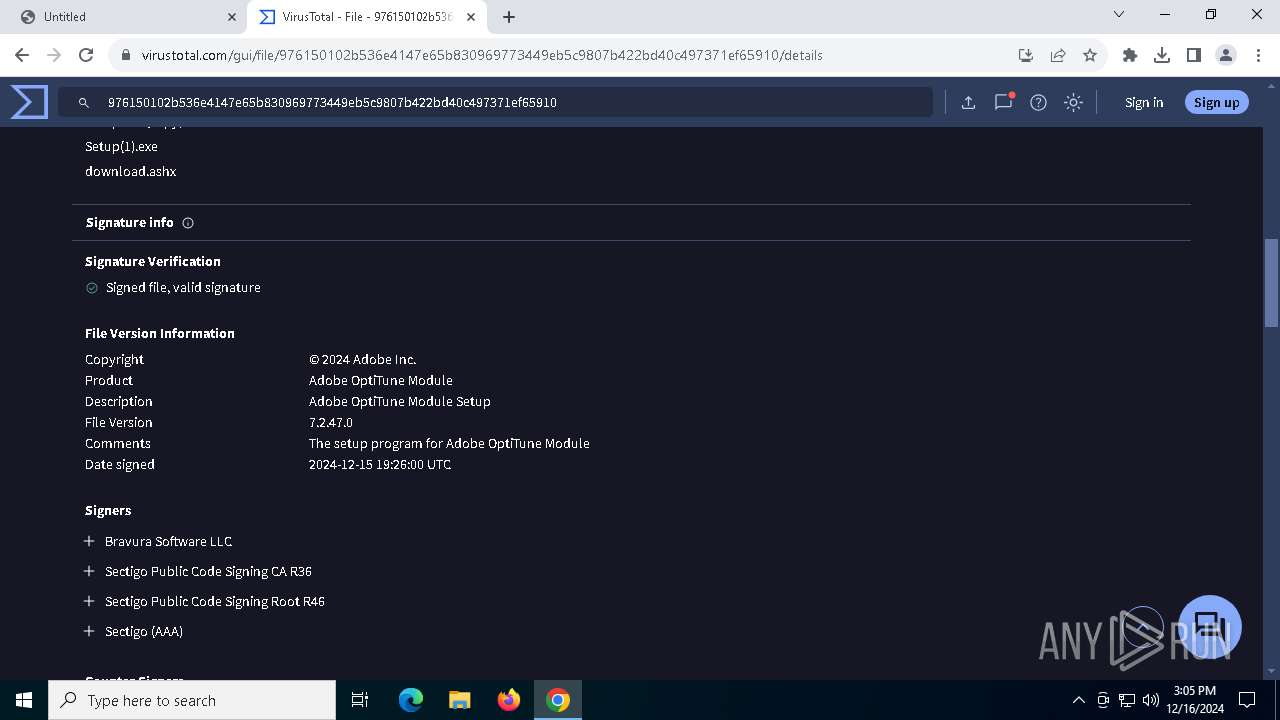Click the browser Forward arrow
This screenshot has width=1280, height=720.
(x=54, y=55)
